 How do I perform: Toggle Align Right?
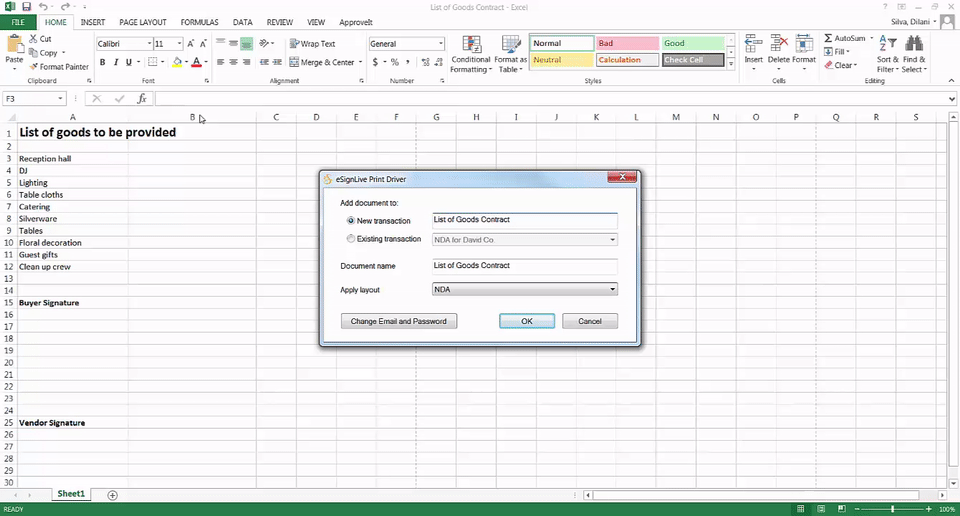pyautogui.click(x=246, y=62)
